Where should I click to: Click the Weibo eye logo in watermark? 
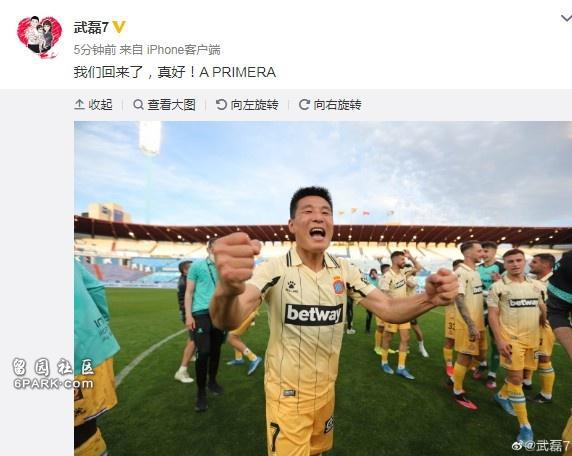click(517, 446)
